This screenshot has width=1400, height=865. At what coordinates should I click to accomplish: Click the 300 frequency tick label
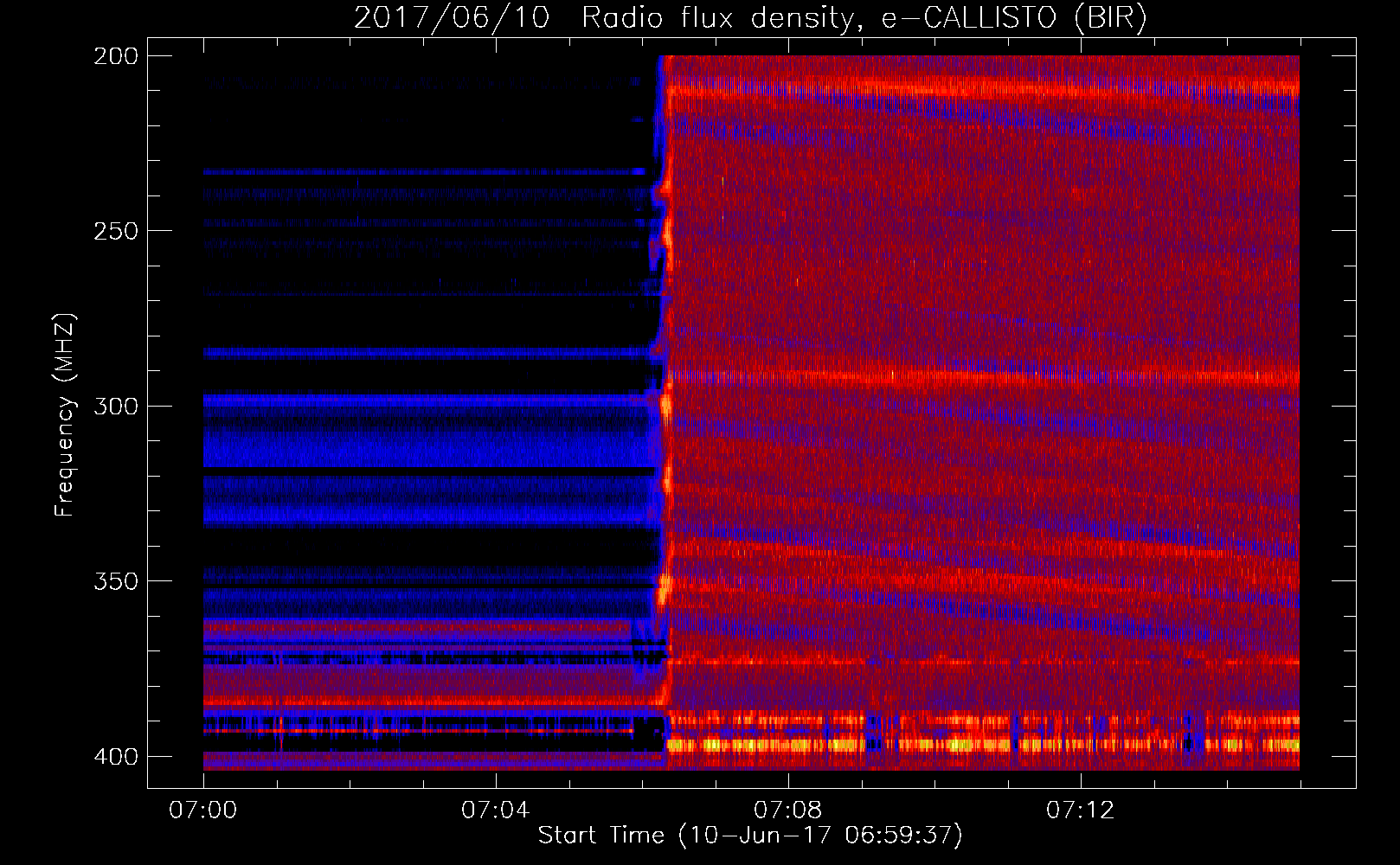point(116,407)
